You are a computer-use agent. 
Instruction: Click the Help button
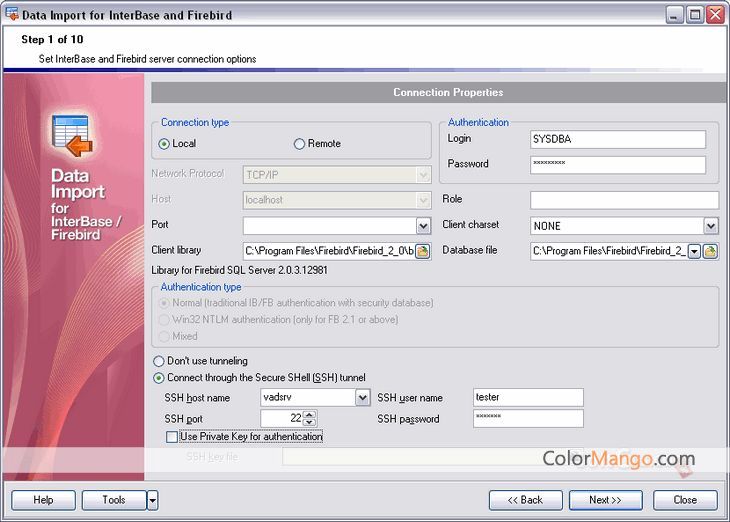click(43, 500)
